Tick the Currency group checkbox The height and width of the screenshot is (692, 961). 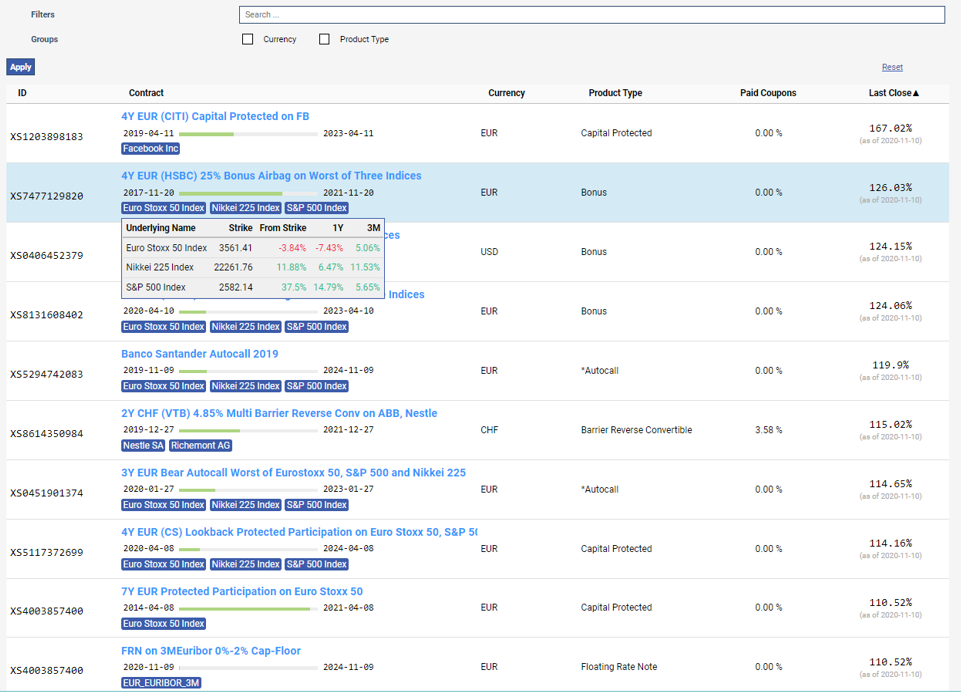(x=248, y=40)
